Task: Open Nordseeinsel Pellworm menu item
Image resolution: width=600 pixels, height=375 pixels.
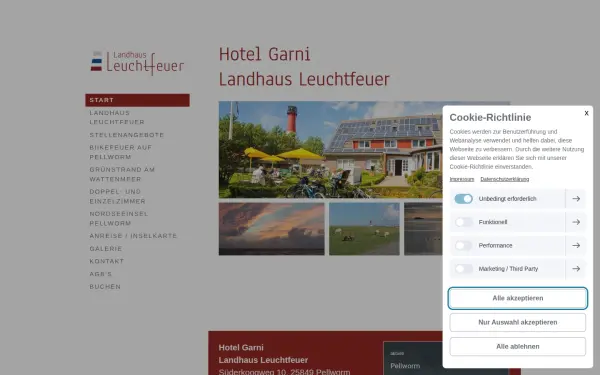Action: (x=119, y=218)
